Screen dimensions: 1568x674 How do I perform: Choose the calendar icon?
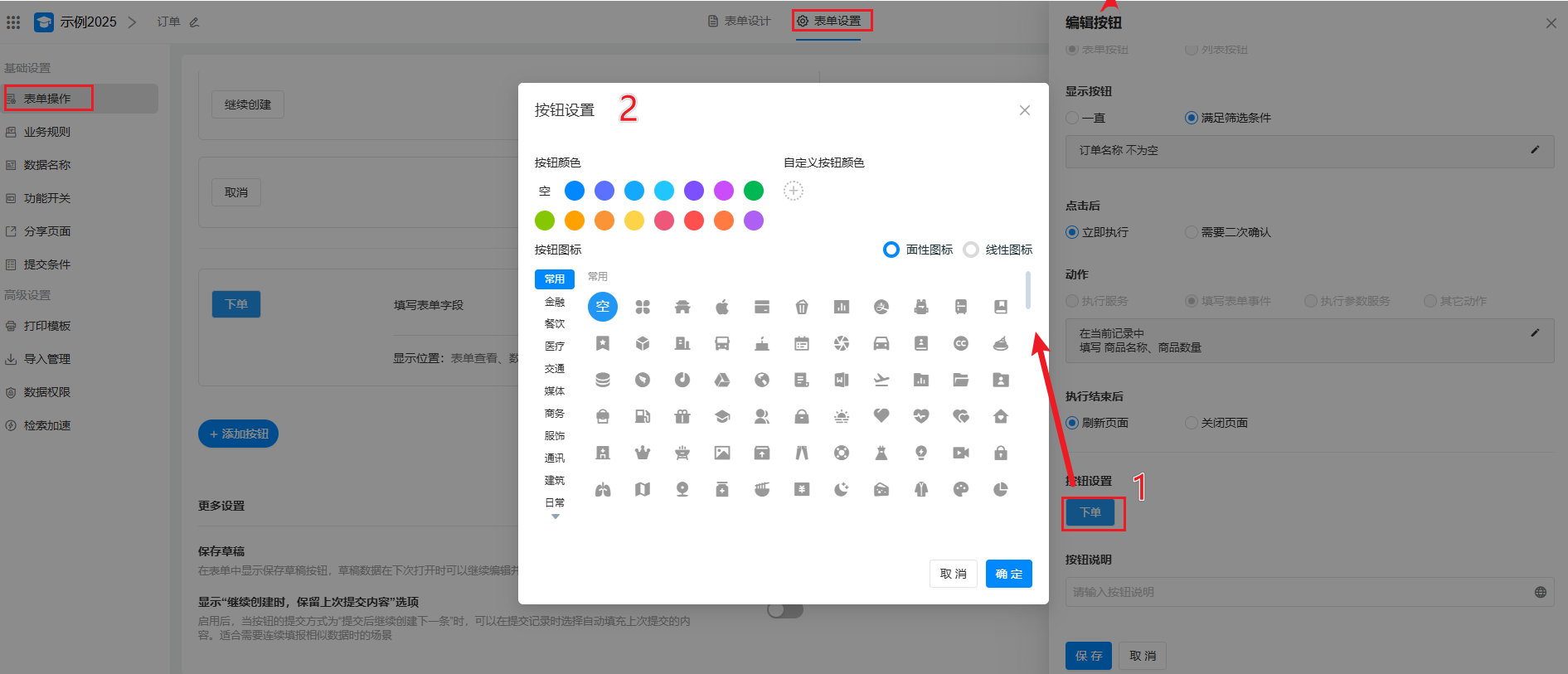802,344
